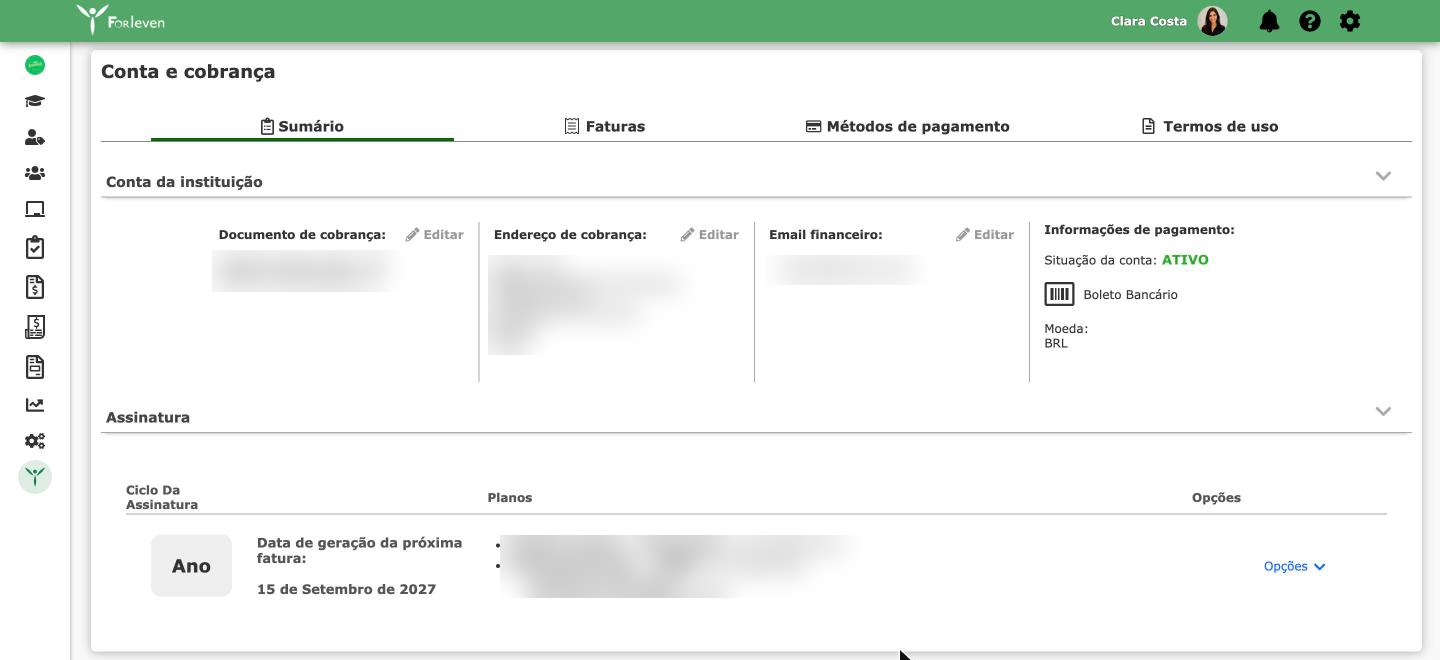
Task: Edit the Documento de cobrança
Action: coord(435,235)
